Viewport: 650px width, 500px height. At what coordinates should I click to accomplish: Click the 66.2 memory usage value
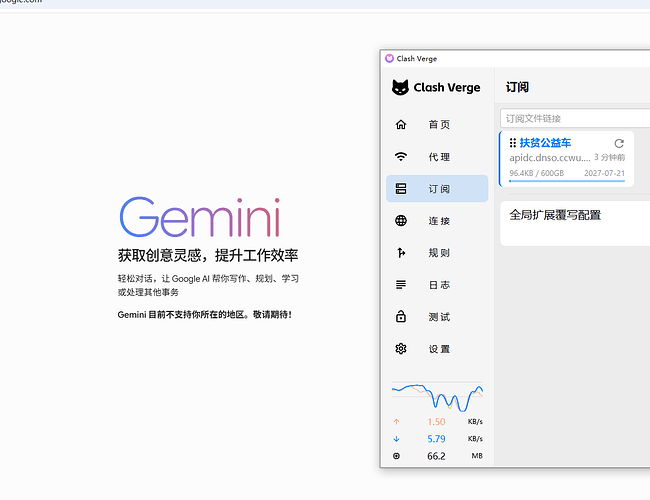coord(436,456)
